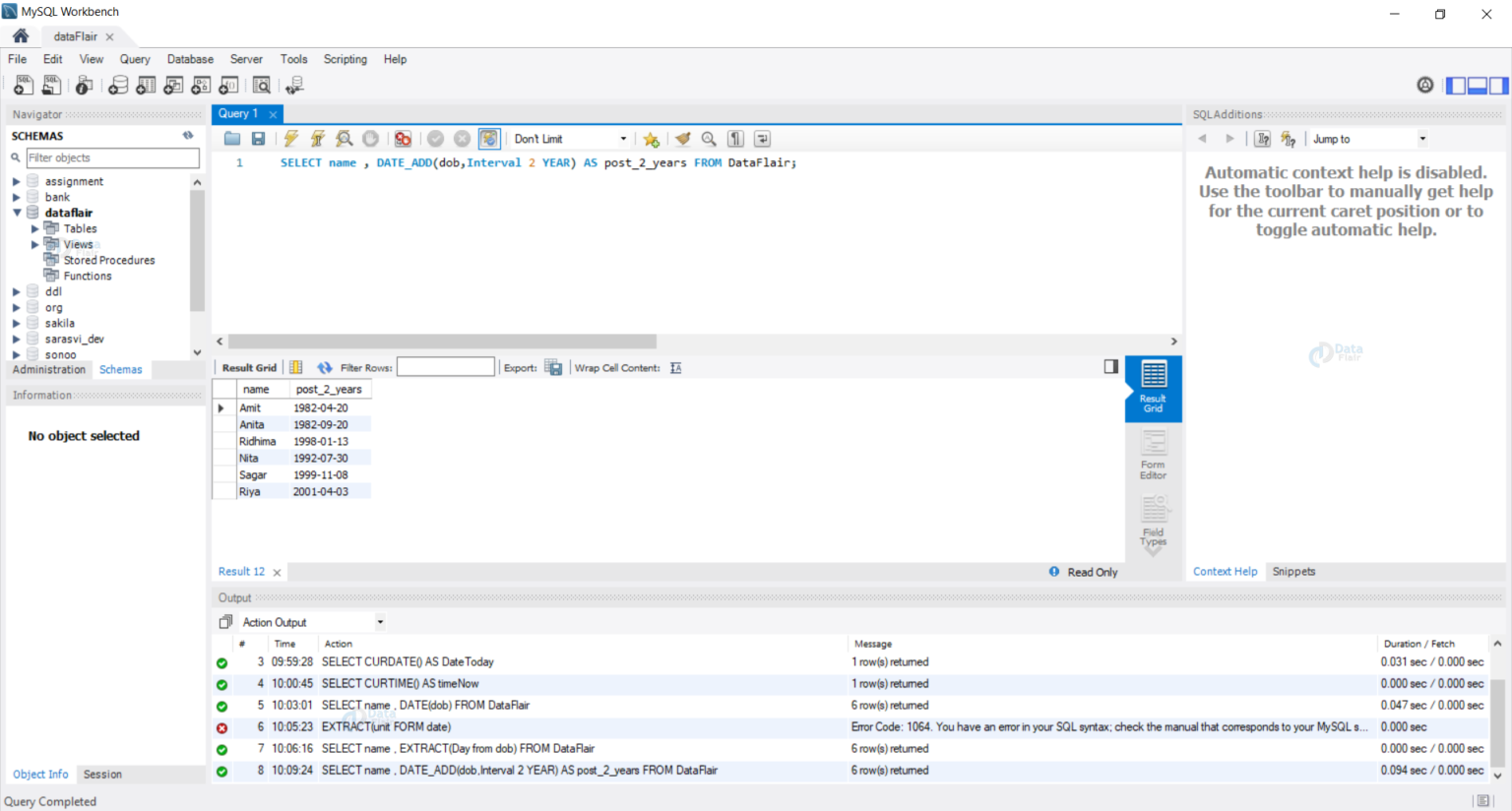Open the Database menu
Viewport: 1512px width, 811px height.
(190, 59)
